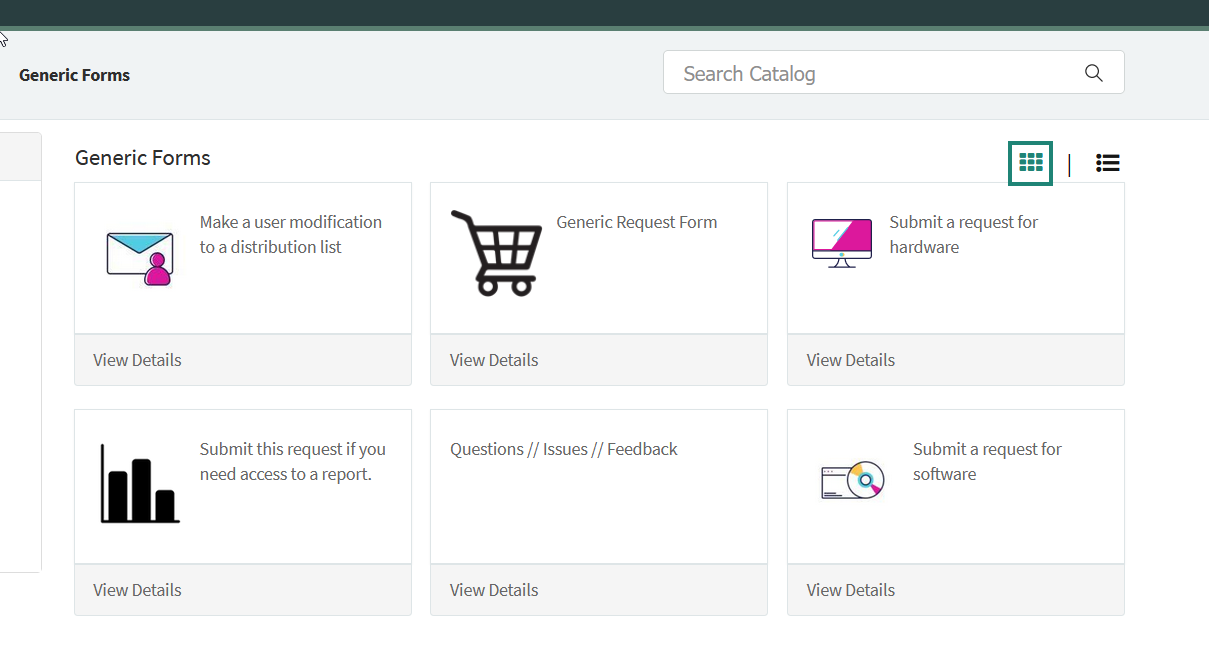This screenshot has height=662, width=1209.
Task: Click the Generic Forms breadcrumb heading
Action: pyautogui.click(x=74, y=74)
